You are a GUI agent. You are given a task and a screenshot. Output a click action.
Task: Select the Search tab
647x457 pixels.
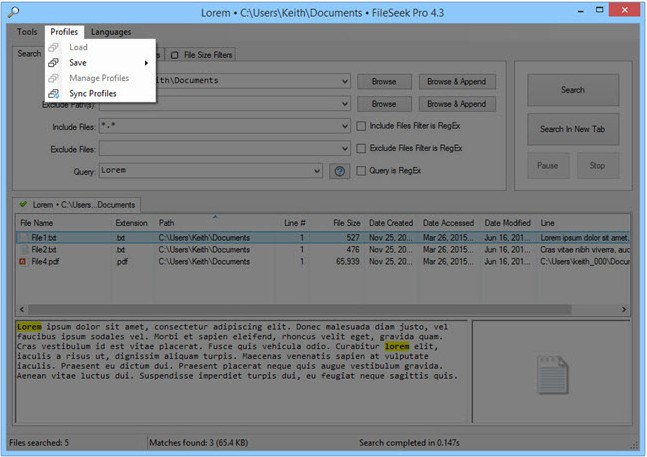tap(29, 54)
